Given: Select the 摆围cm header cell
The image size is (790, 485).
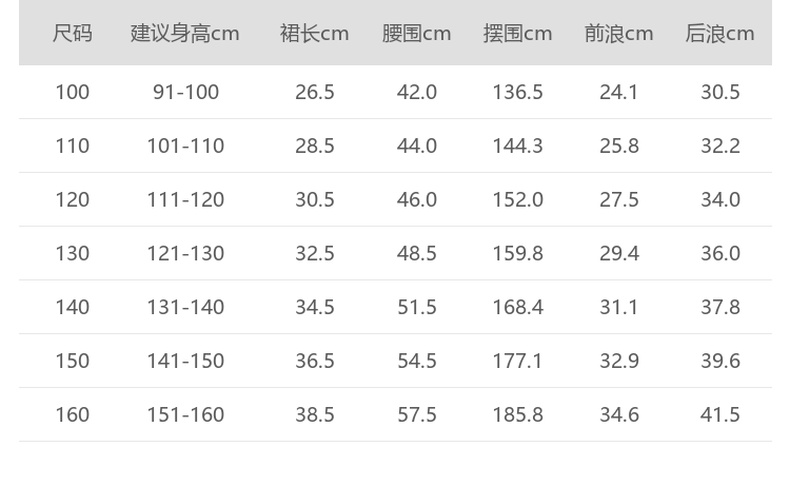Looking at the screenshot, I should [x=517, y=33].
